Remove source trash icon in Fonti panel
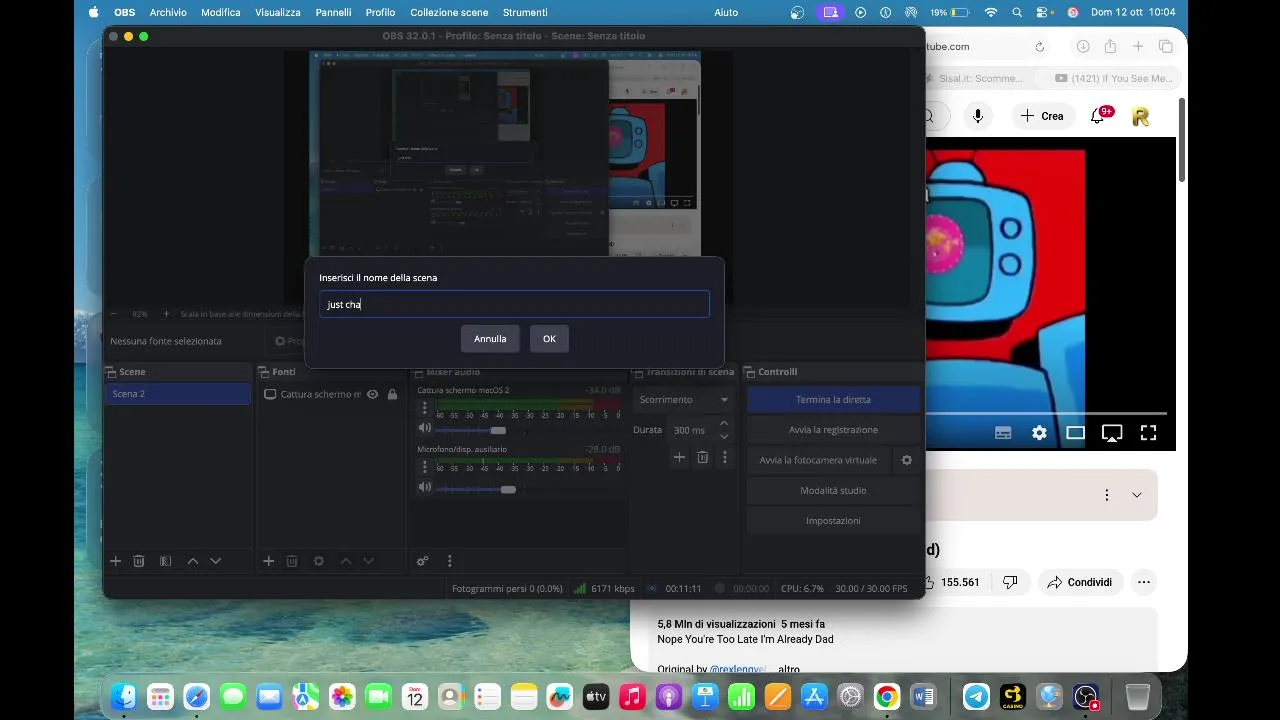The image size is (1280, 720). [292, 561]
